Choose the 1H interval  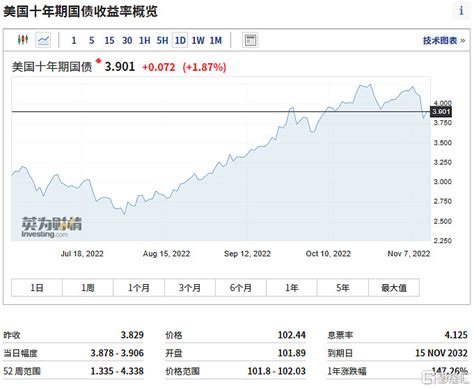tap(145, 41)
